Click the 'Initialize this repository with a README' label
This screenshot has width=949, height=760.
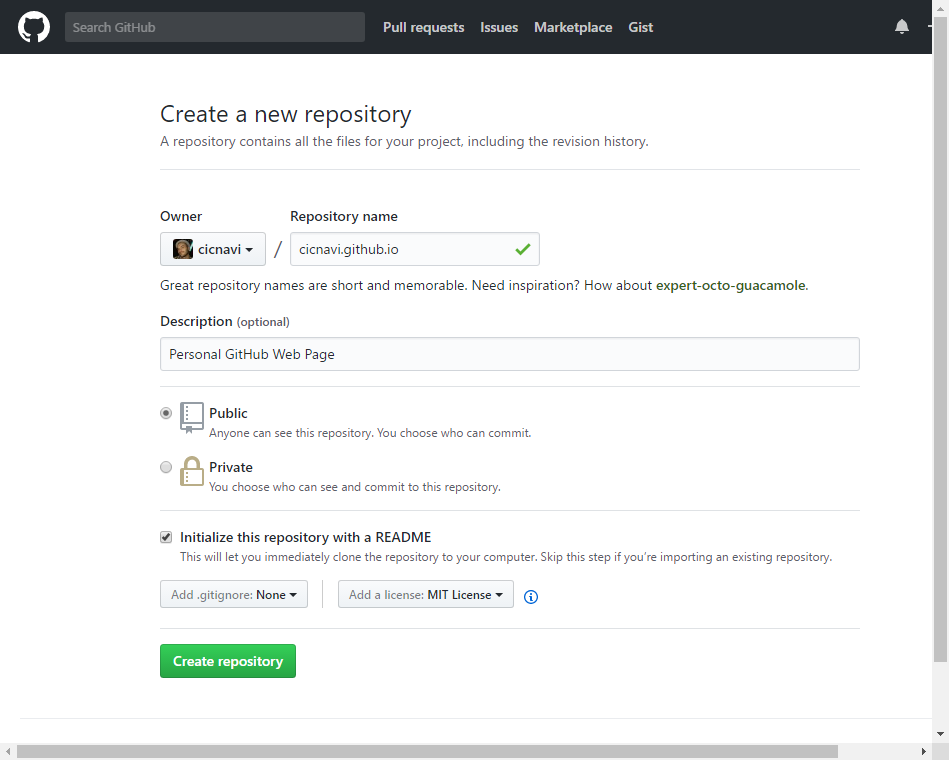306,537
